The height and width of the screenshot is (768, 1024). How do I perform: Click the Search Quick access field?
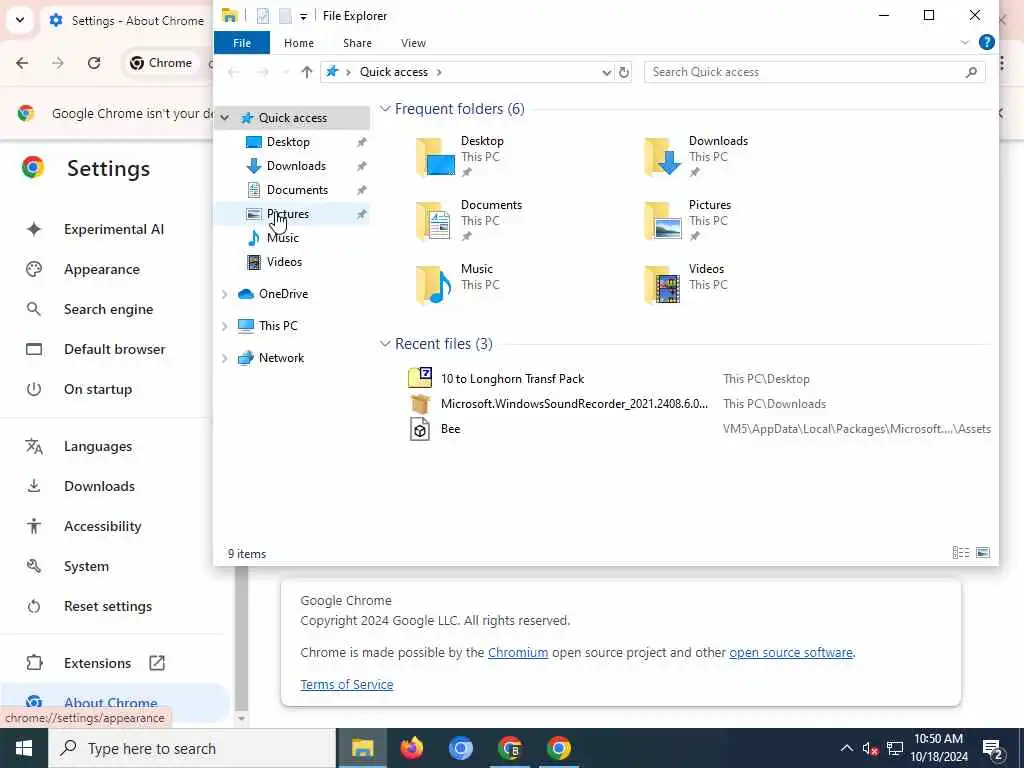804,72
